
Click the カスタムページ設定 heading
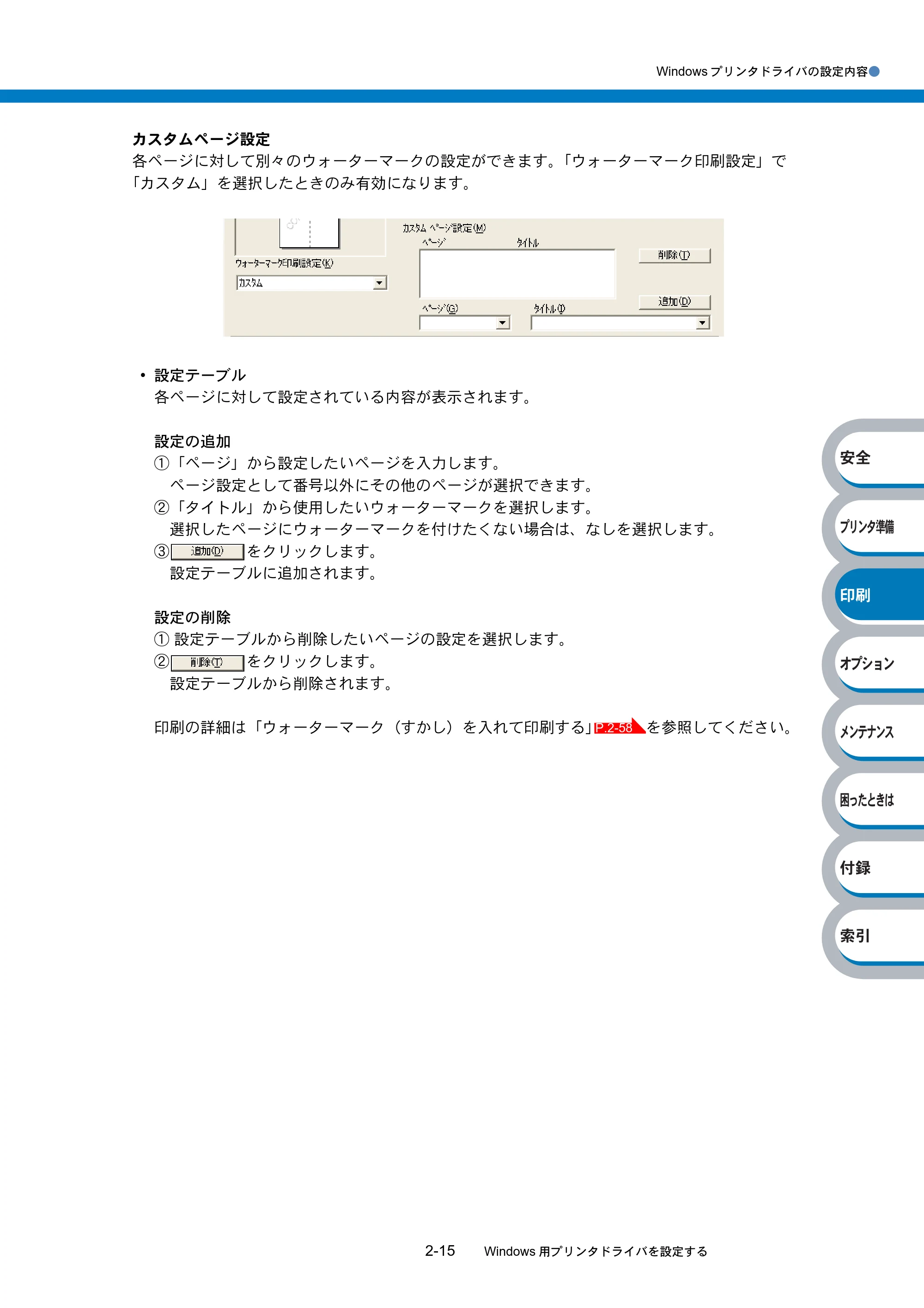(x=201, y=139)
